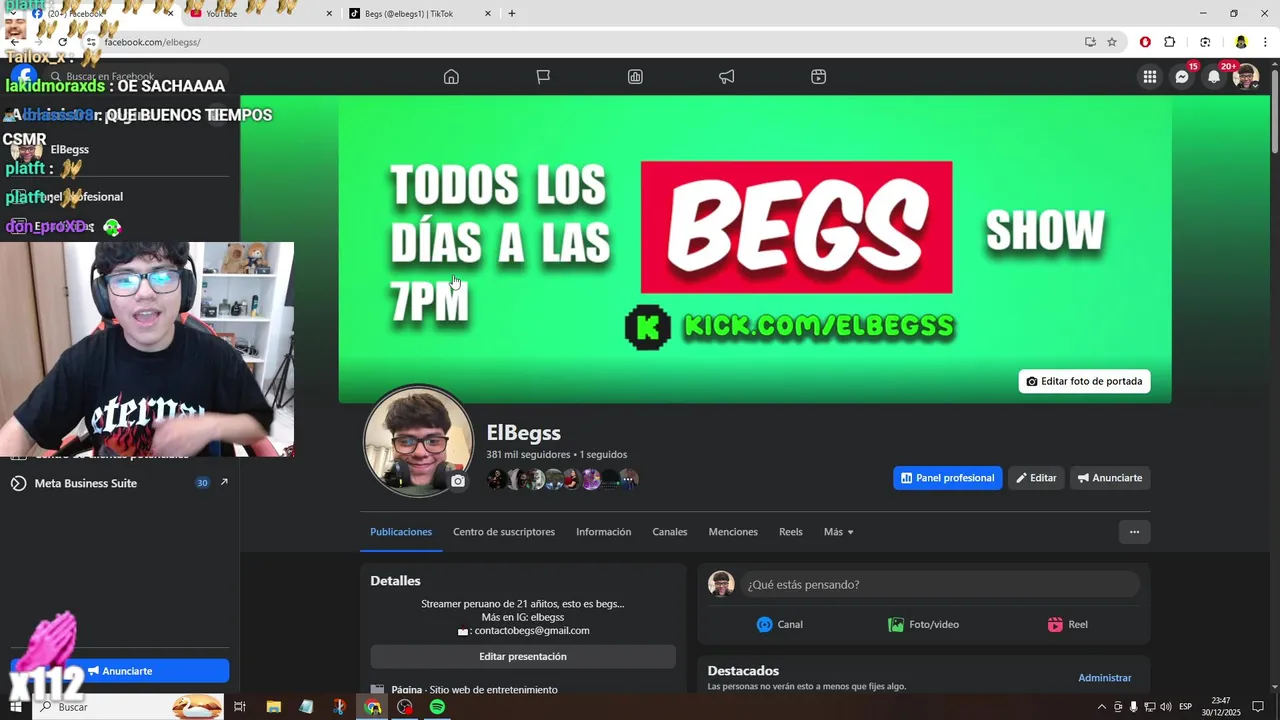Image resolution: width=1280 pixels, height=720 pixels.
Task: Open the account avatar menu
Action: tap(1246, 77)
